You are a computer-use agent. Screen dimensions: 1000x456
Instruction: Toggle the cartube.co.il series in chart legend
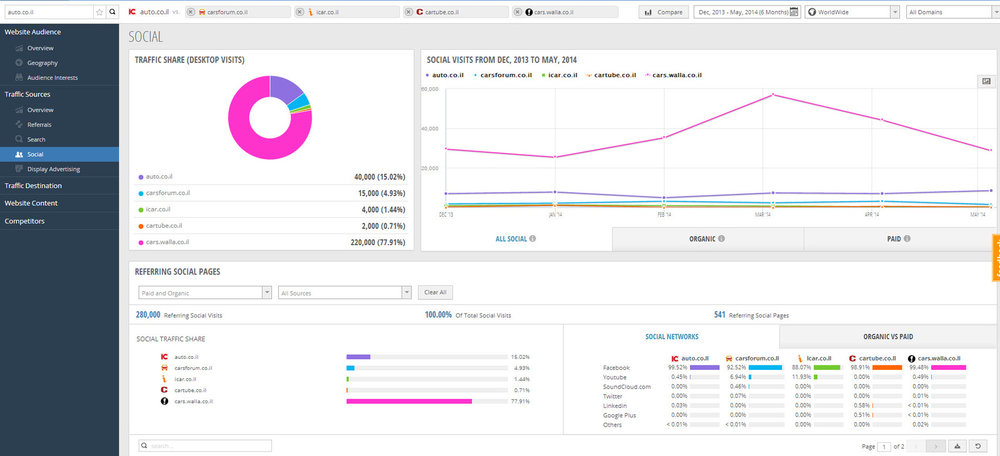(610, 75)
